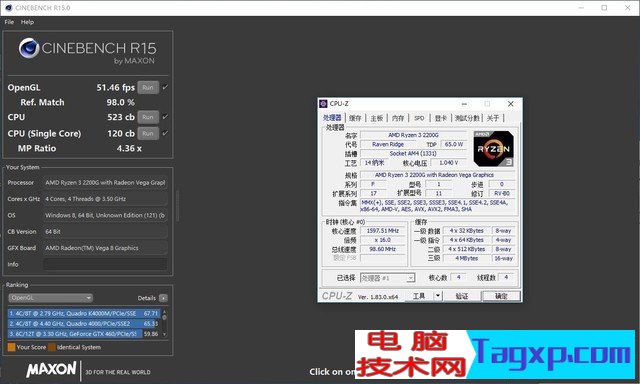The width and height of the screenshot is (640, 384).
Task: Switch to the 主板 tab in CPU-Z
Action: 376,118
